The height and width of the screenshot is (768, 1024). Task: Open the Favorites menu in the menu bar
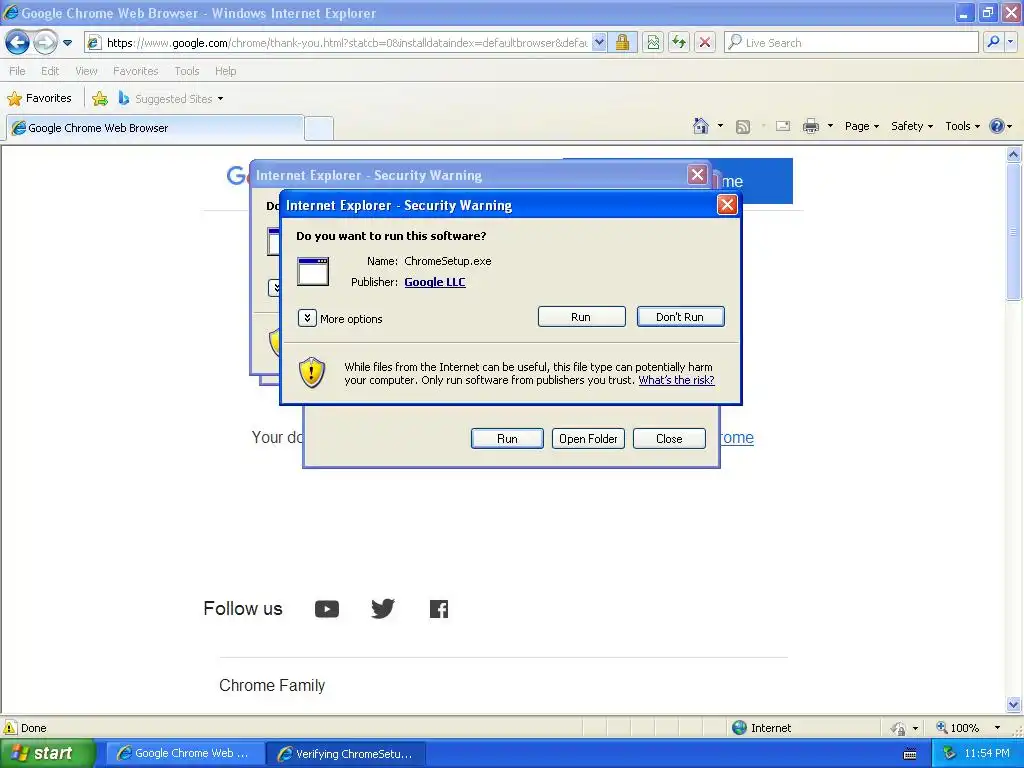click(135, 71)
